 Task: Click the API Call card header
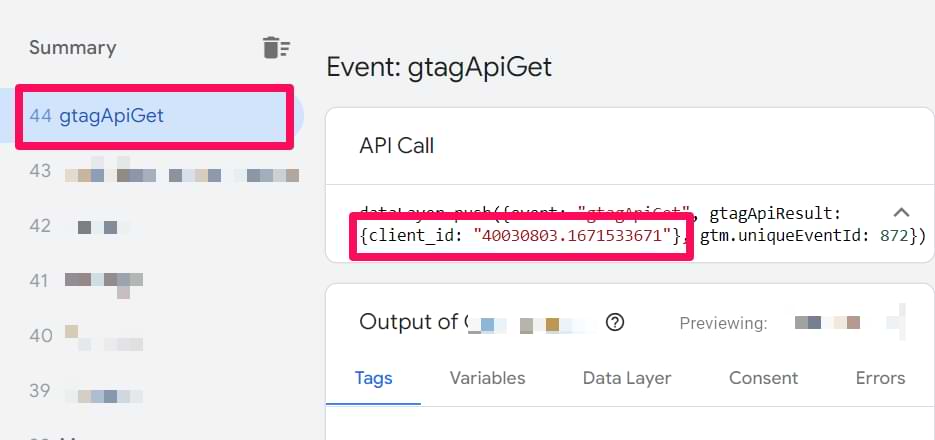pos(629,146)
